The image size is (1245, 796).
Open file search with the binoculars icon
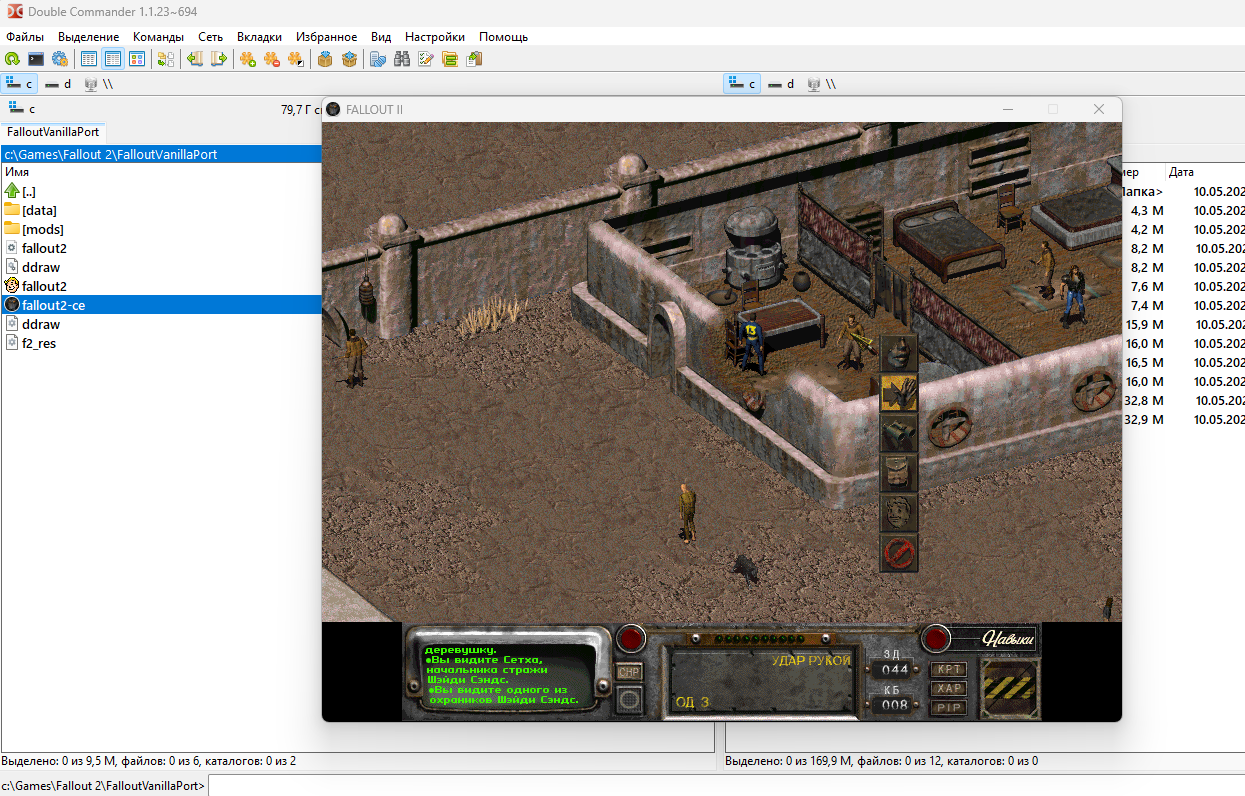point(402,59)
